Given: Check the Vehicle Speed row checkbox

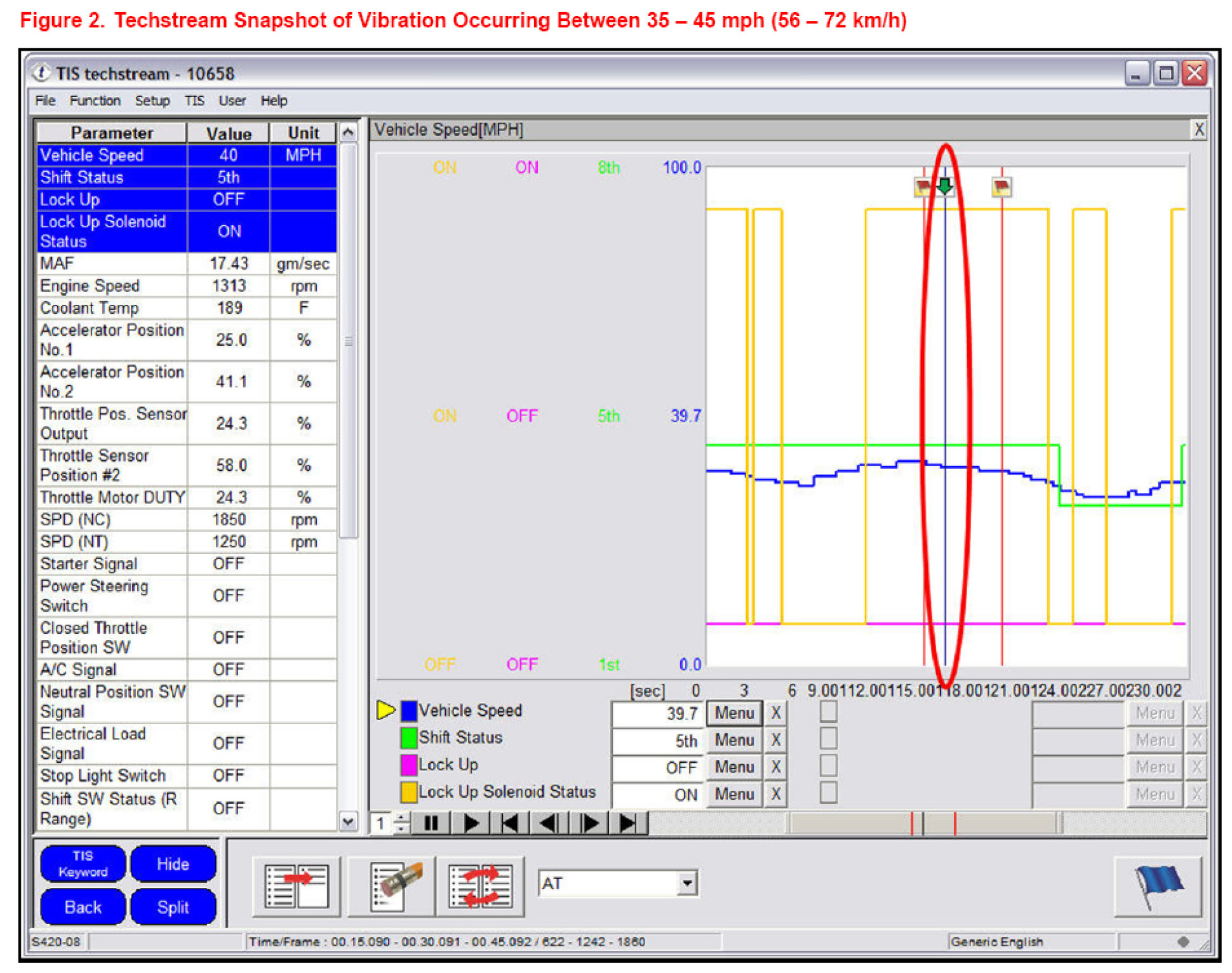Looking at the screenshot, I should click(x=828, y=713).
